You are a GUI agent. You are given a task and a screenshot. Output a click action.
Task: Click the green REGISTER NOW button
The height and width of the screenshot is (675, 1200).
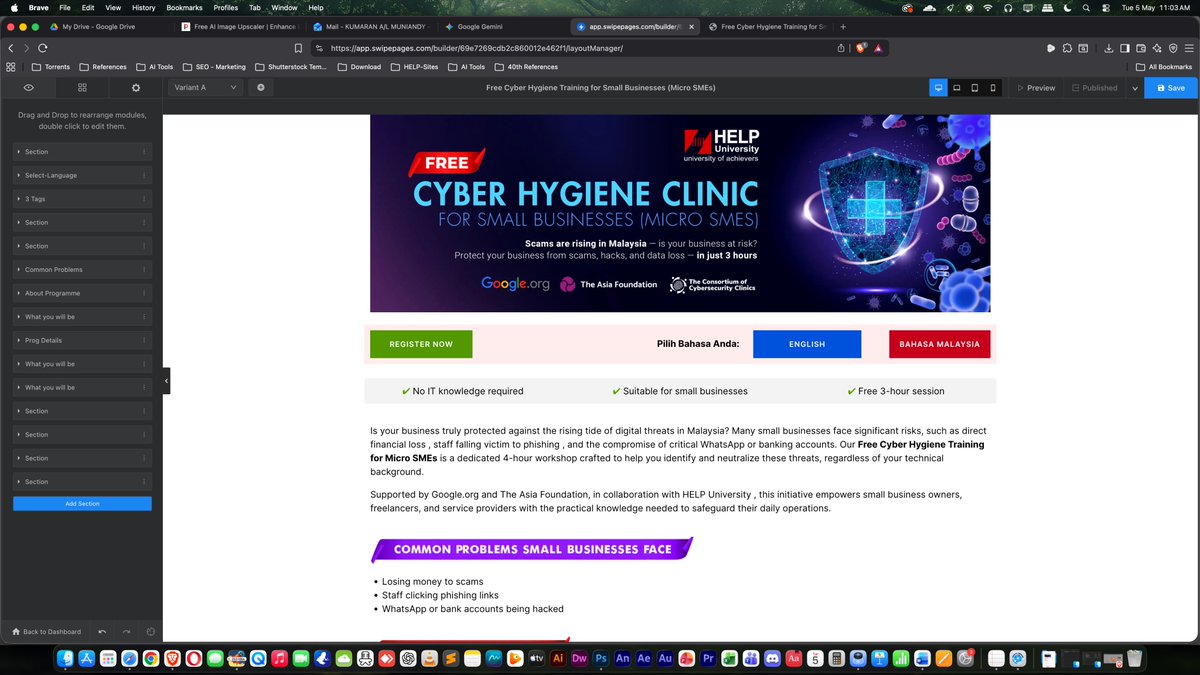(421, 344)
